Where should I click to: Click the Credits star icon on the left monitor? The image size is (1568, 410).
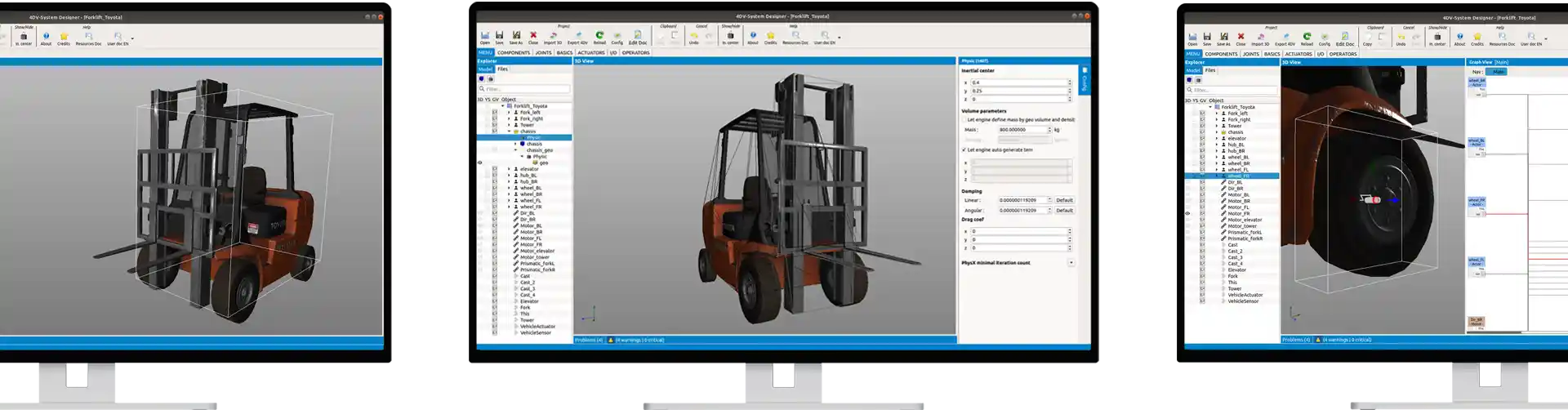64,38
